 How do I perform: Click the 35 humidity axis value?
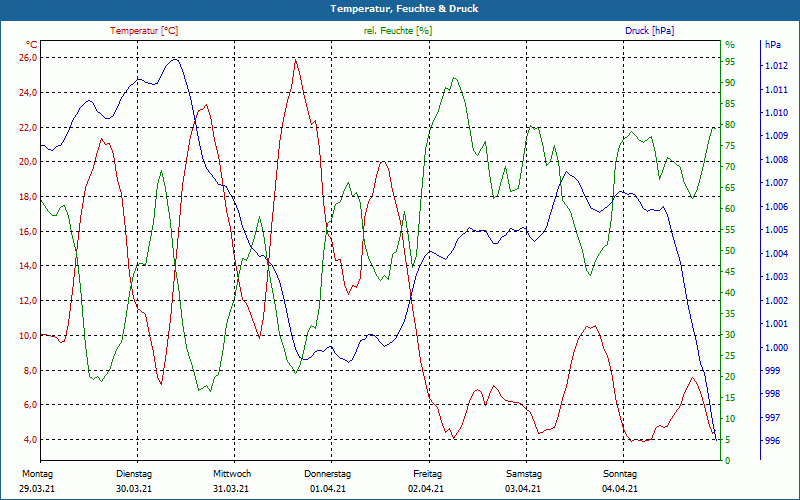point(730,314)
